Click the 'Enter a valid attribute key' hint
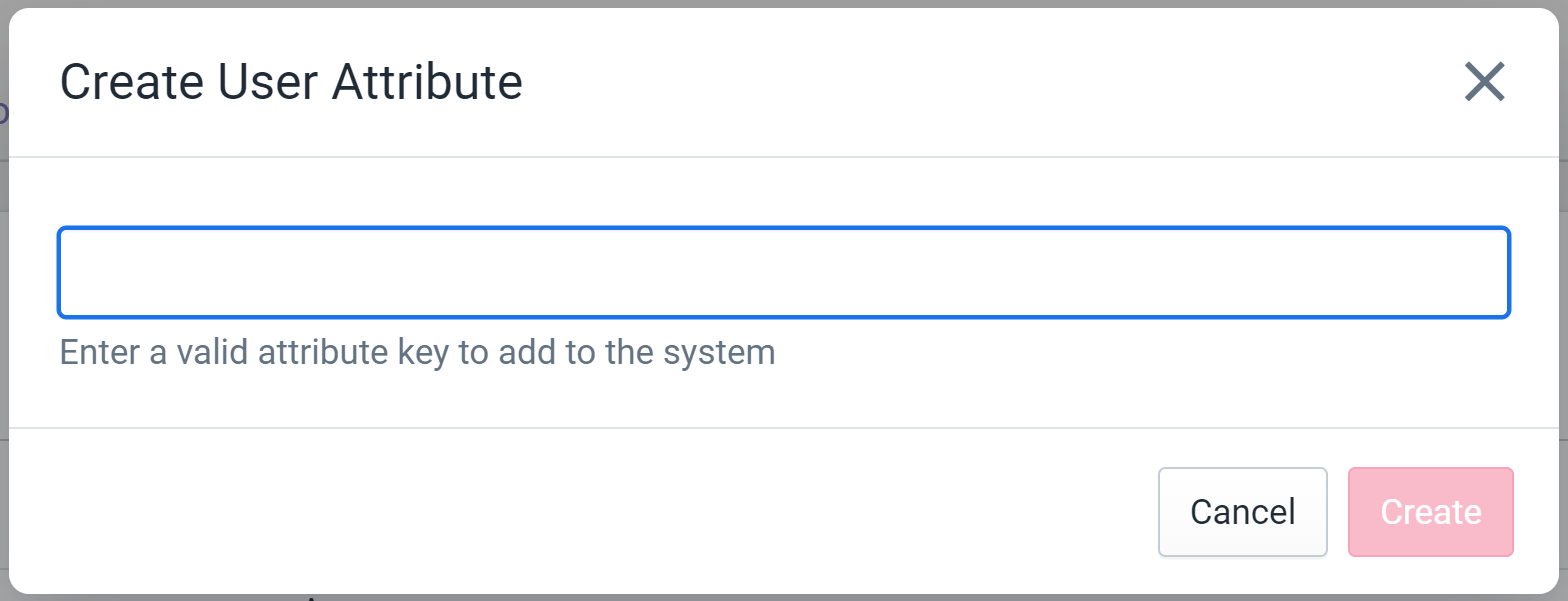1568x601 pixels. (418, 353)
